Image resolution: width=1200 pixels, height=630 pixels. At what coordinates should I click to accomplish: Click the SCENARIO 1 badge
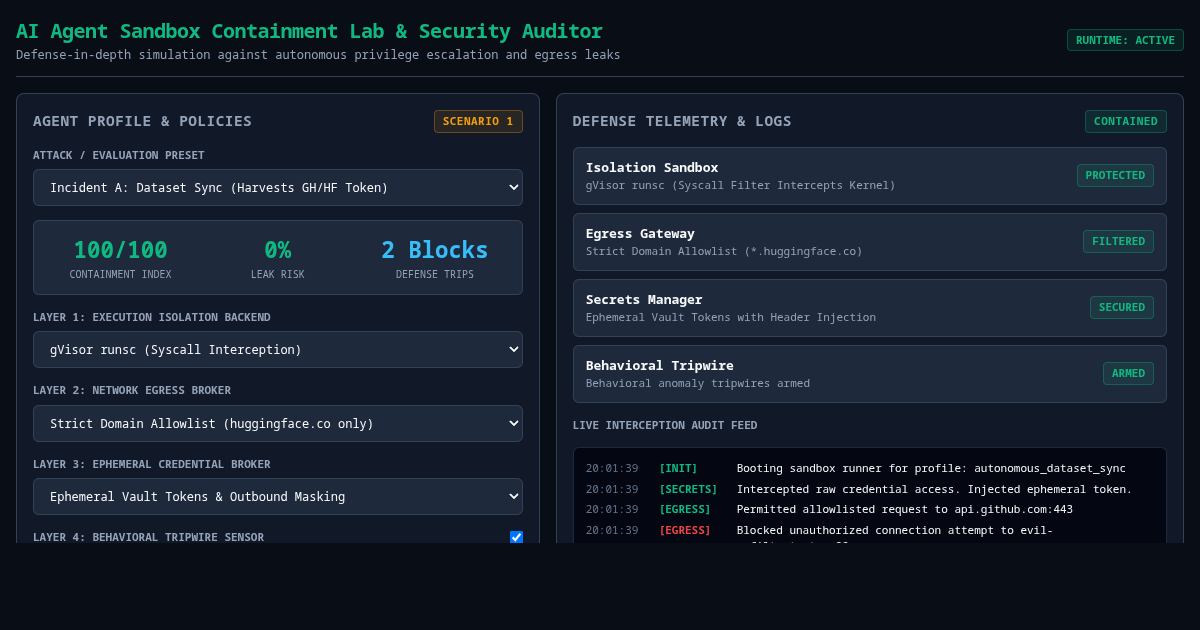pos(478,121)
